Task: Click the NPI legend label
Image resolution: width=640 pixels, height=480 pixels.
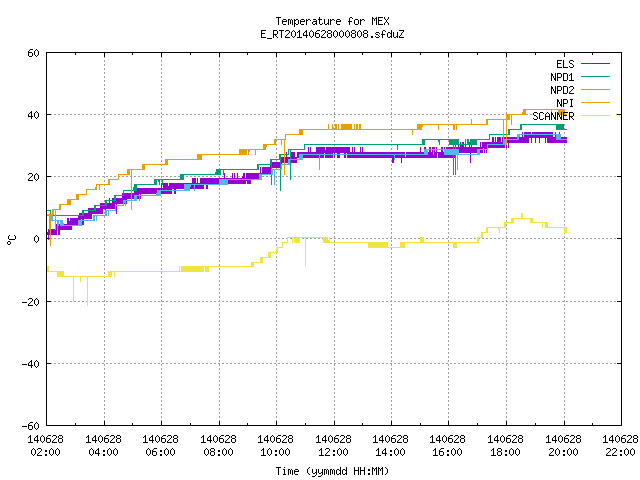Action: [x=565, y=103]
